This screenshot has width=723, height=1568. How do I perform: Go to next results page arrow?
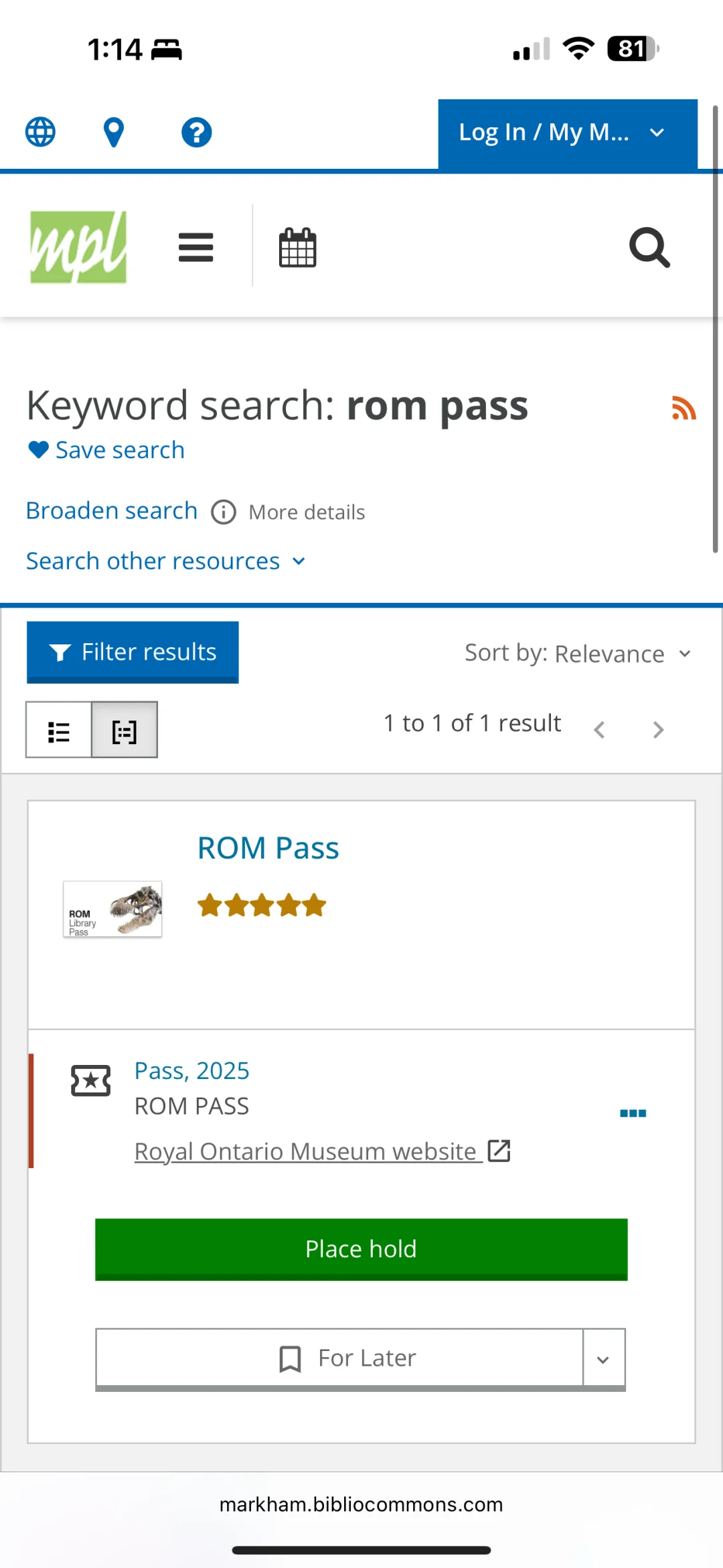658,729
